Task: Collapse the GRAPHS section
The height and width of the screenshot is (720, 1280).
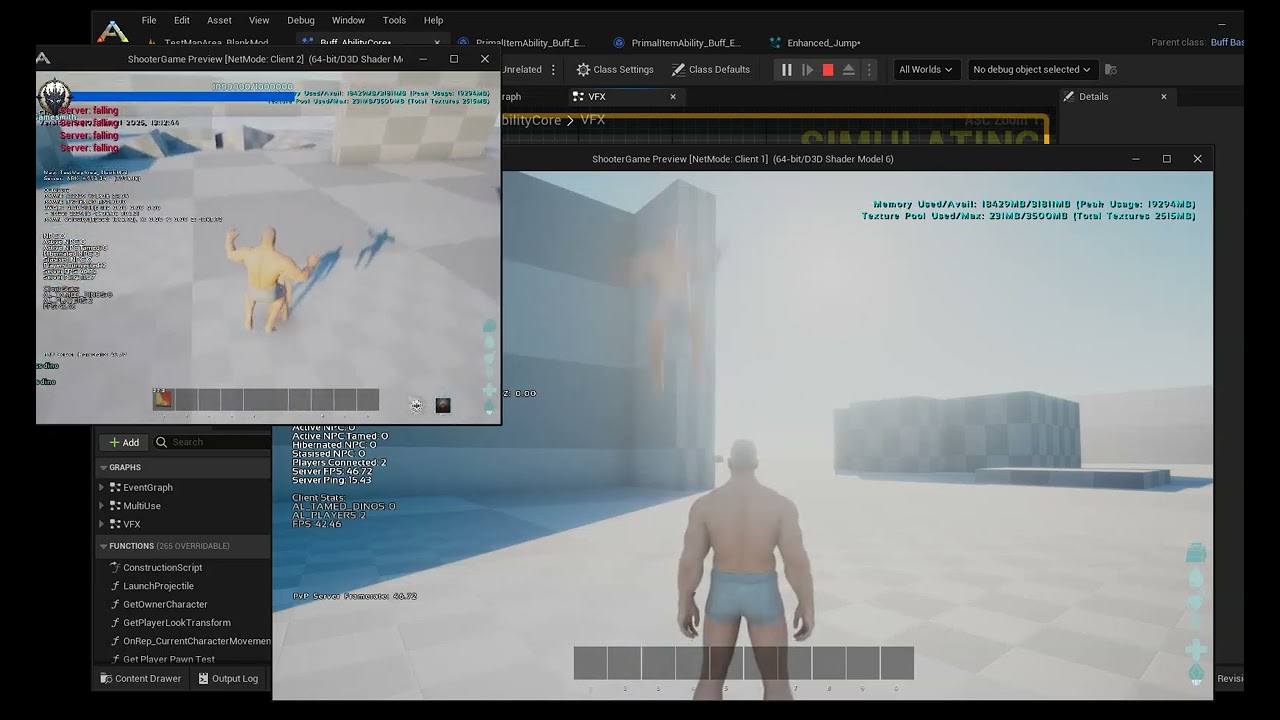Action: click(x=103, y=468)
